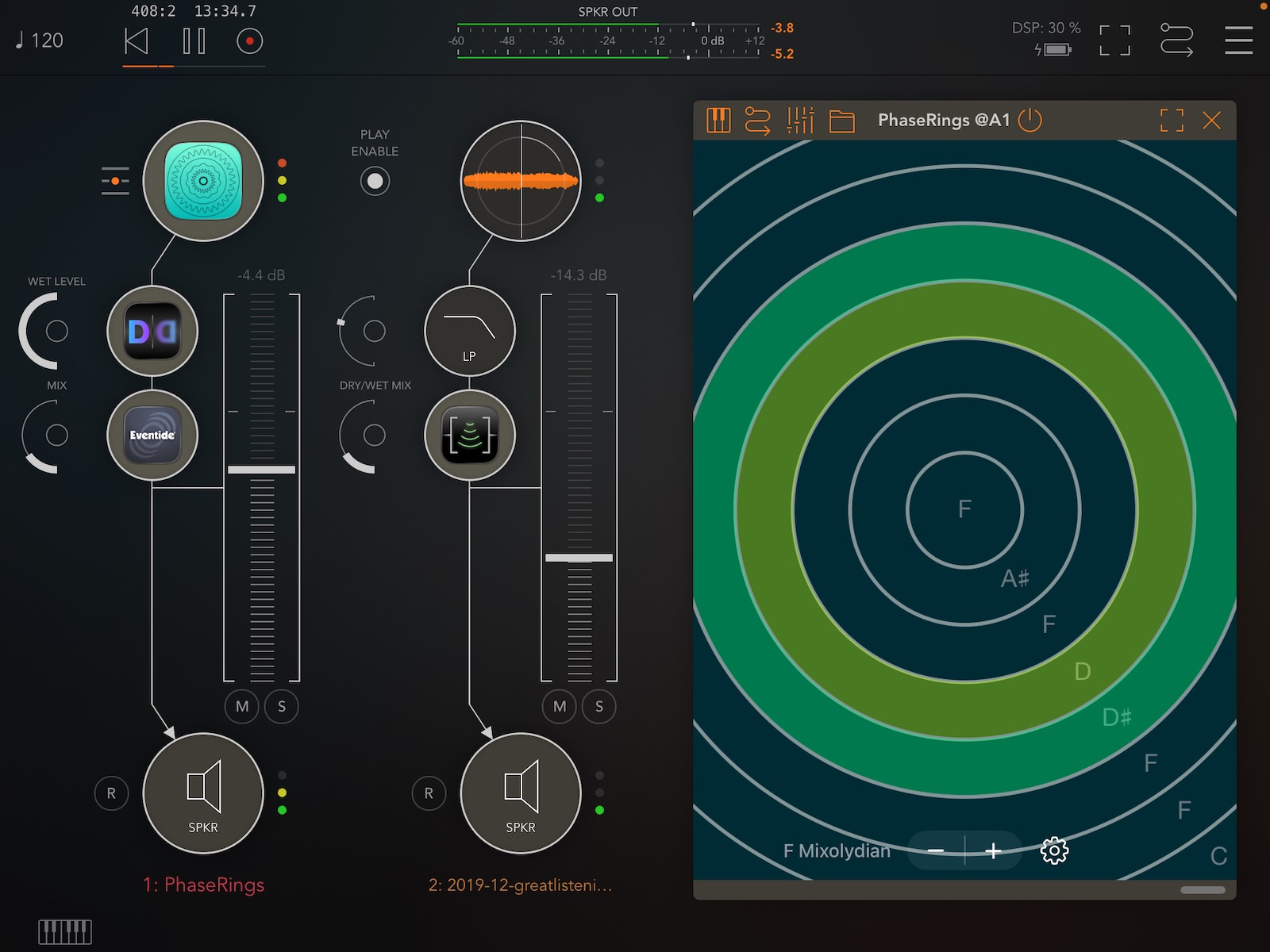Open the green waves effect plugin in channel 2
The image size is (1270, 952).
(x=470, y=435)
